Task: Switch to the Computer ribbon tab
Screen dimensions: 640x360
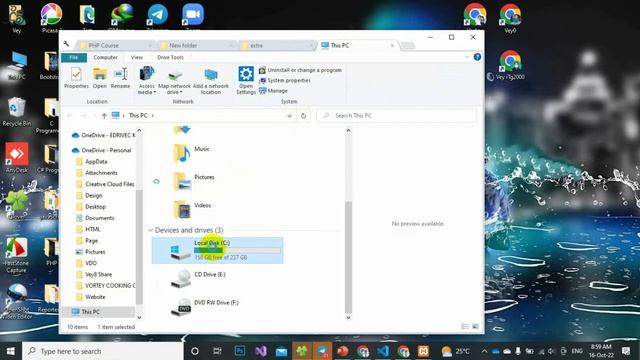Action: pyautogui.click(x=105, y=58)
